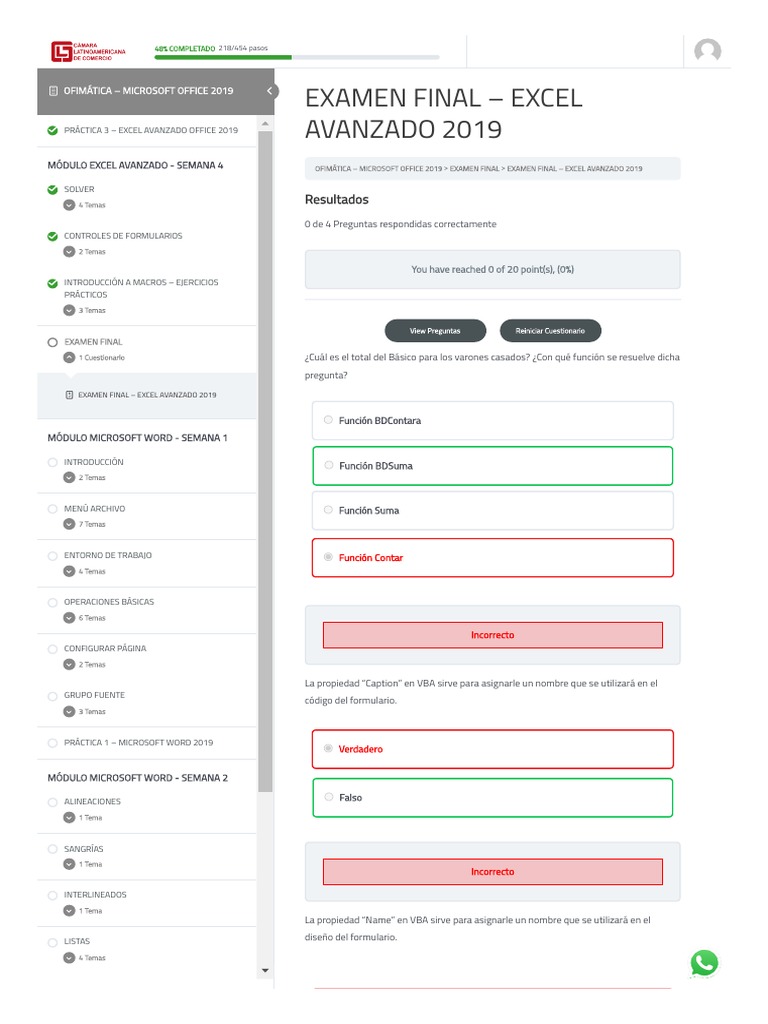Open Práctica 1 – Microsoft Word 2019
Image resolution: width=768 pixels, height=1024 pixels.
(138, 743)
